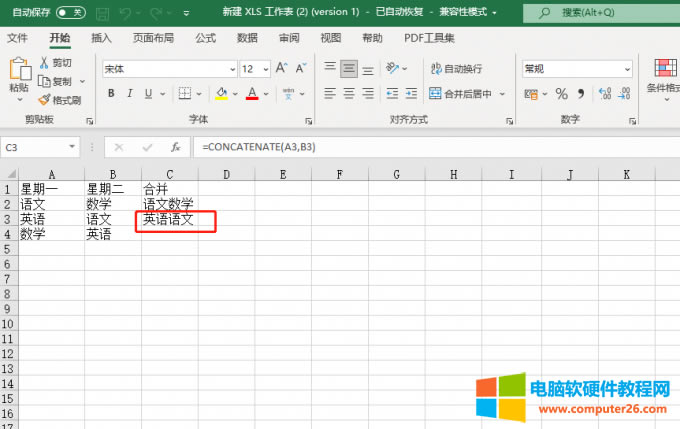
Task: Click Merge and Center (合并后居中)
Action: (460, 94)
